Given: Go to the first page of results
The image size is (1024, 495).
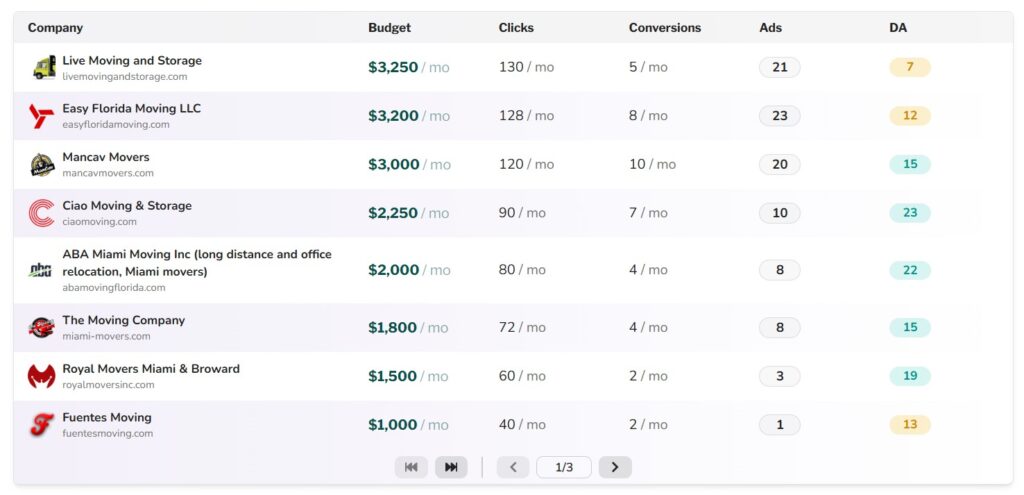Looking at the screenshot, I should click(411, 467).
